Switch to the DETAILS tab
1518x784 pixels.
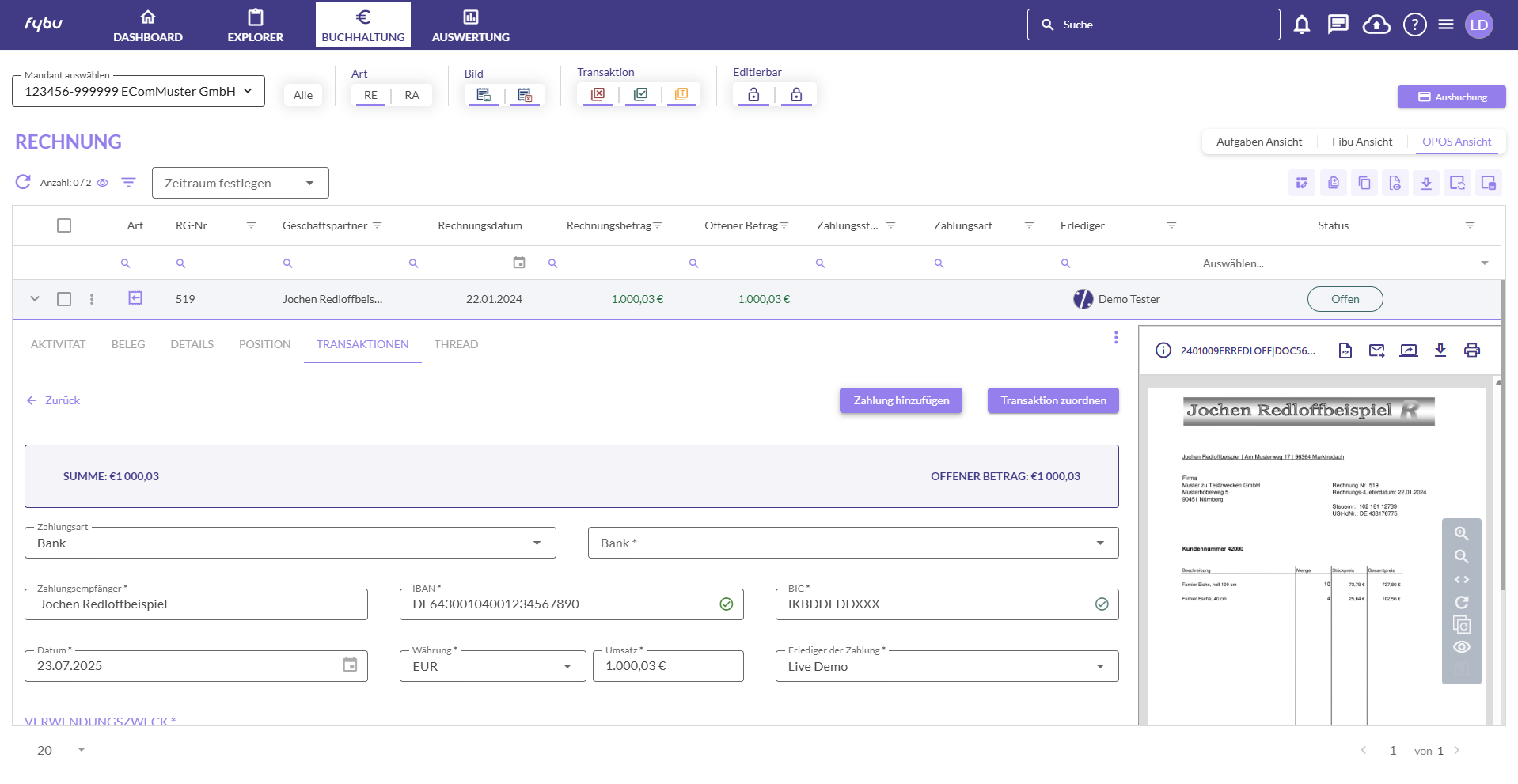tap(192, 344)
